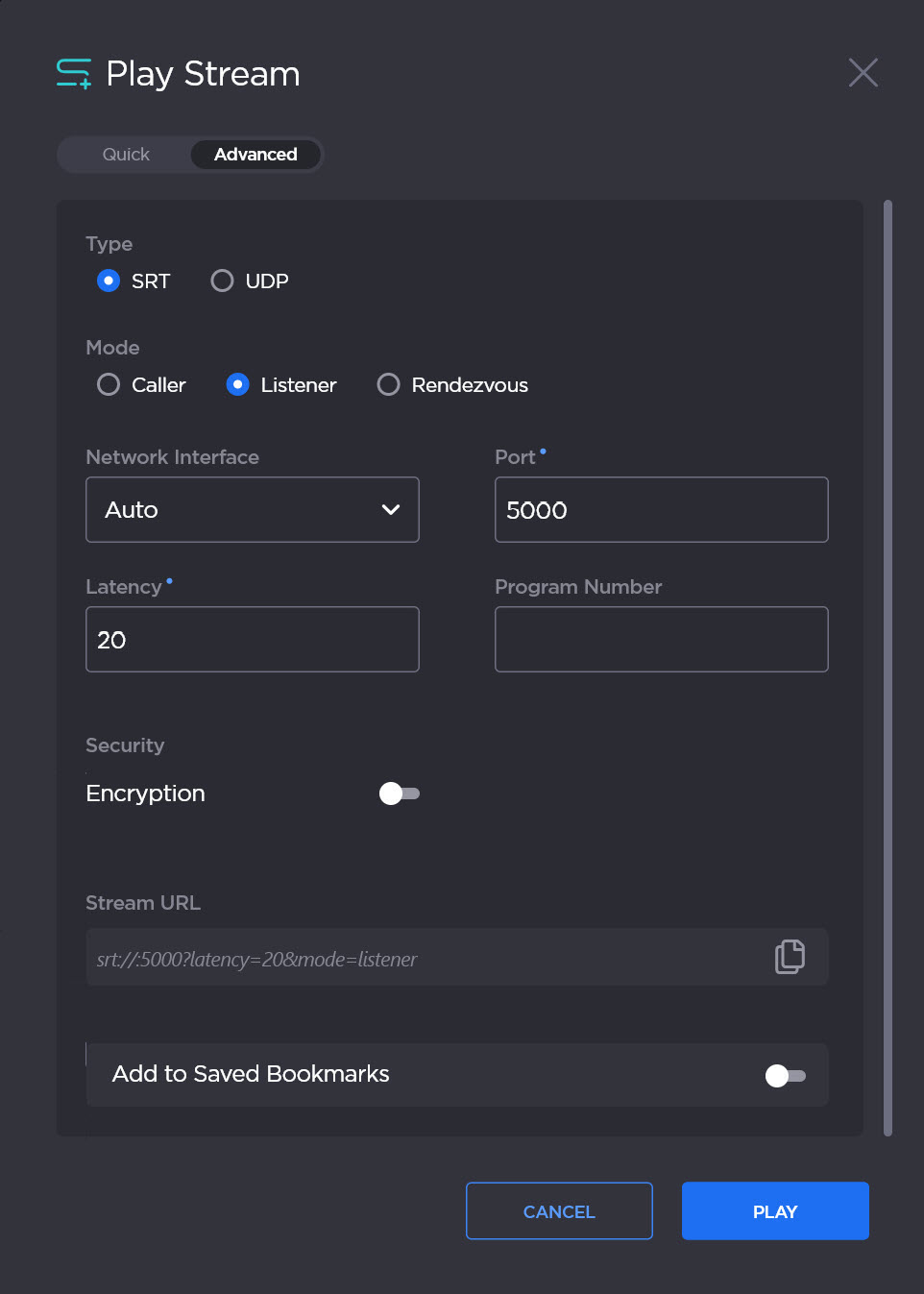Viewport: 924px width, 1294px height.
Task: Choose Caller mode
Action: coord(109,385)
